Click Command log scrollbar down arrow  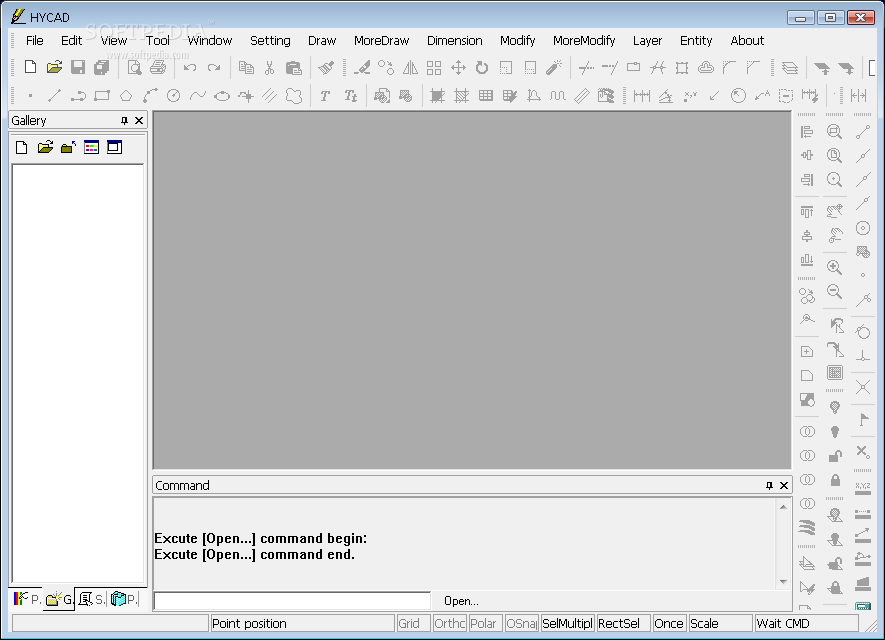tap(783, 582)
